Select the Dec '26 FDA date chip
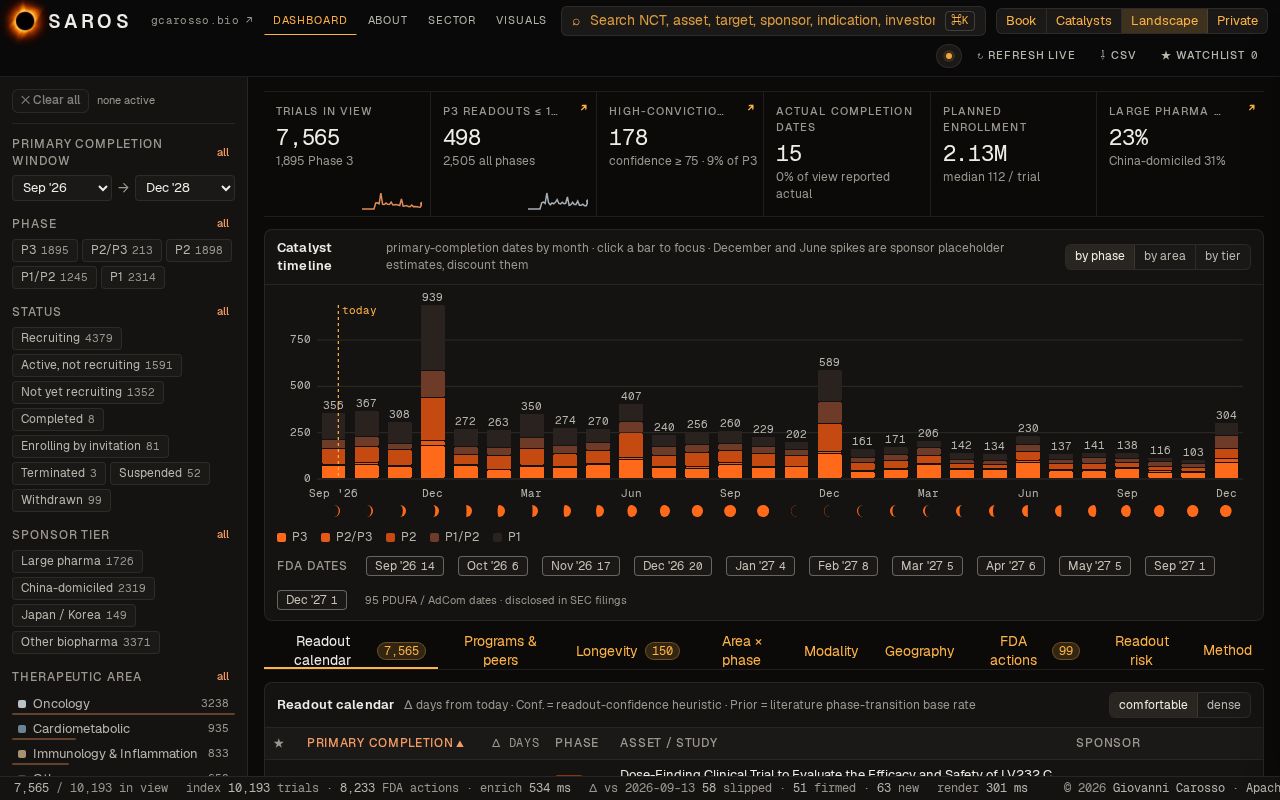The width and height of the screenshot is (1280, 800). coord(673,566)
